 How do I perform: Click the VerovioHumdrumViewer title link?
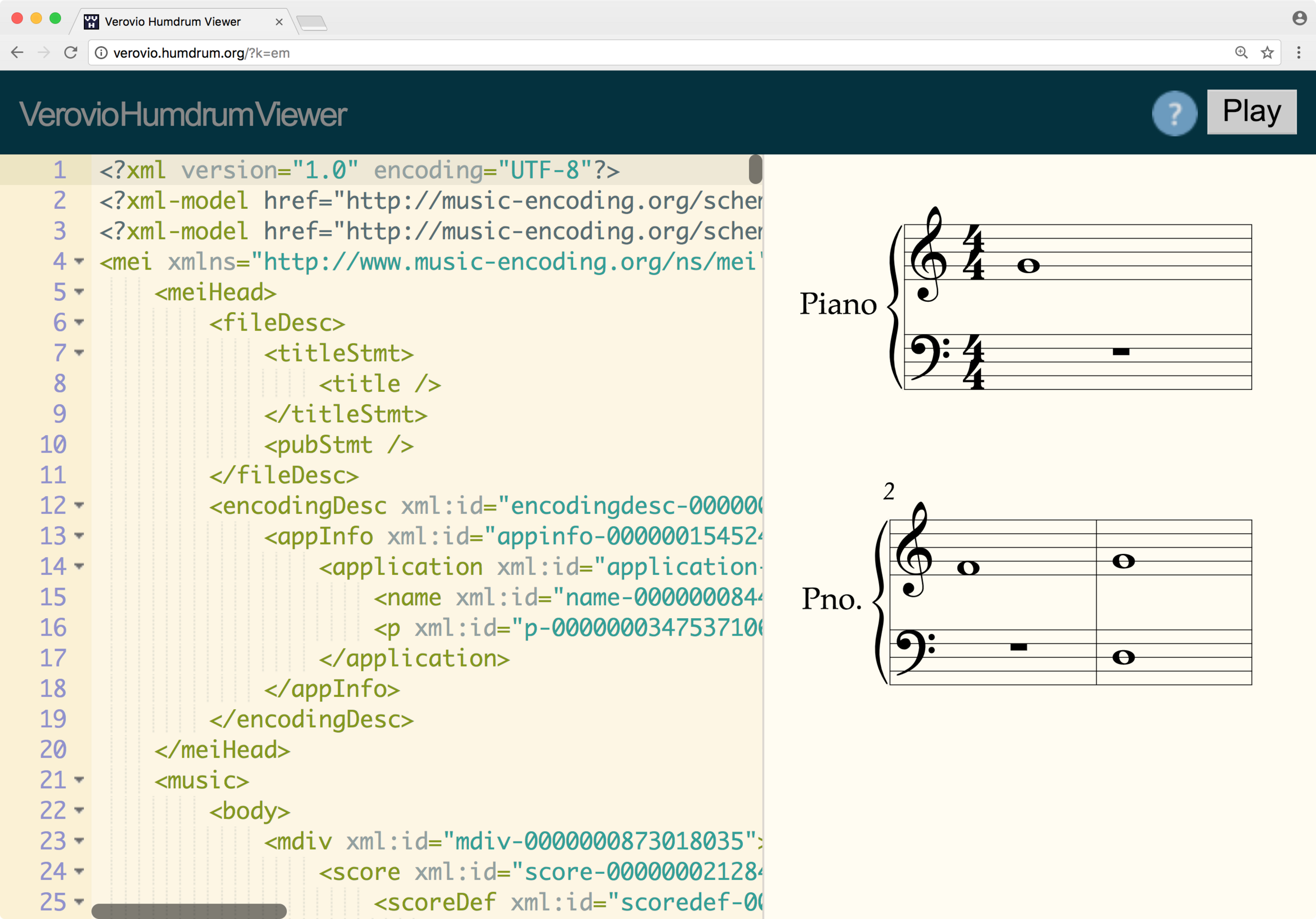click(x=183, y=114)
